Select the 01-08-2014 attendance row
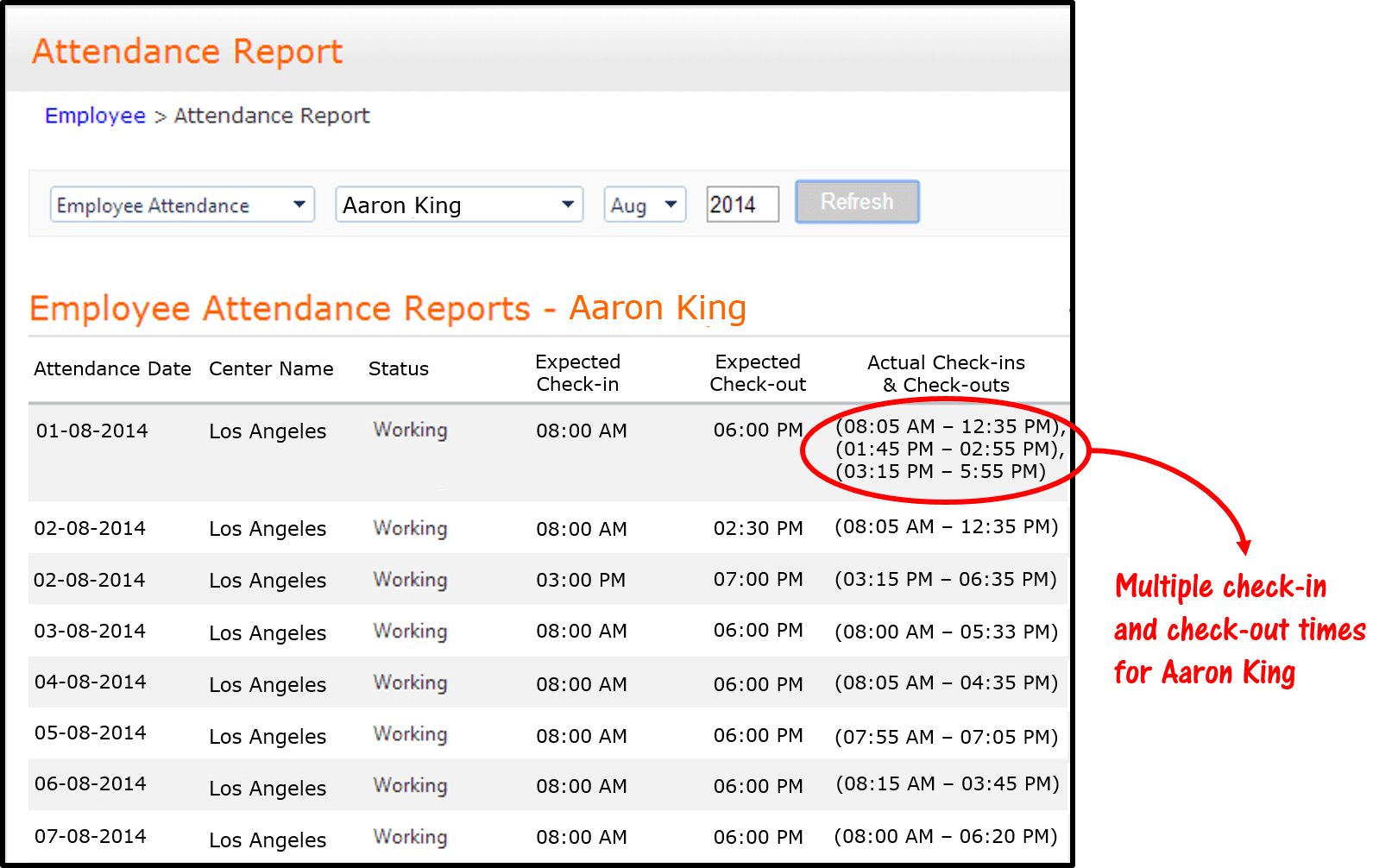Image resolution: width=1398 pixels, height=868 pixels. point(91,430)
